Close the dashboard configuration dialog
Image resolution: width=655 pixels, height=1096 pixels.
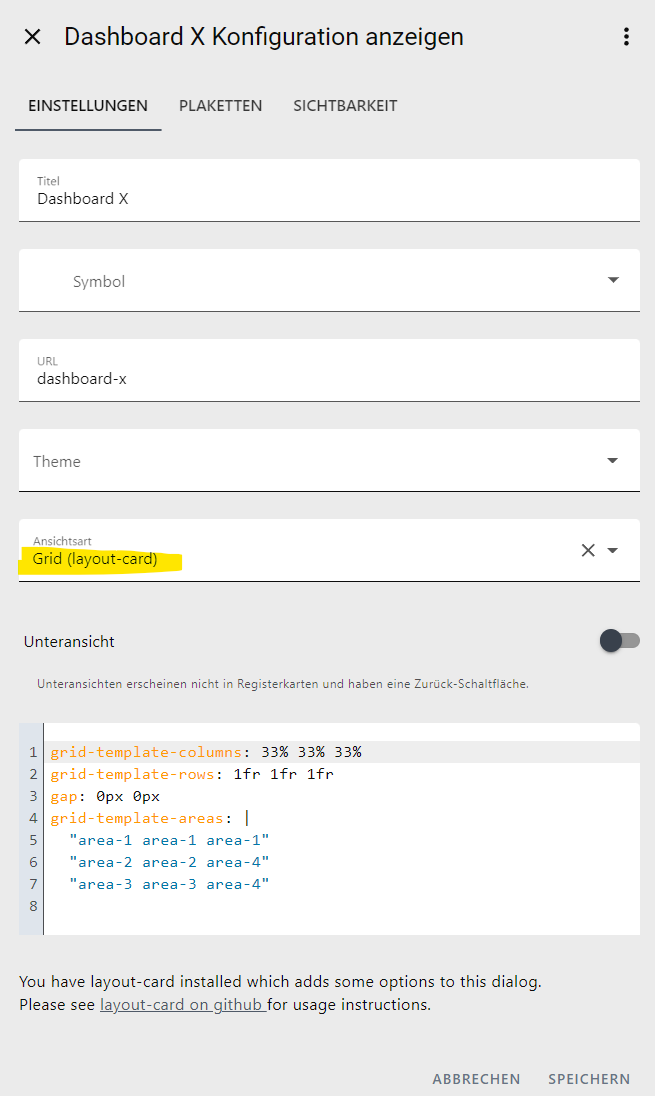[x=33, y=37]
